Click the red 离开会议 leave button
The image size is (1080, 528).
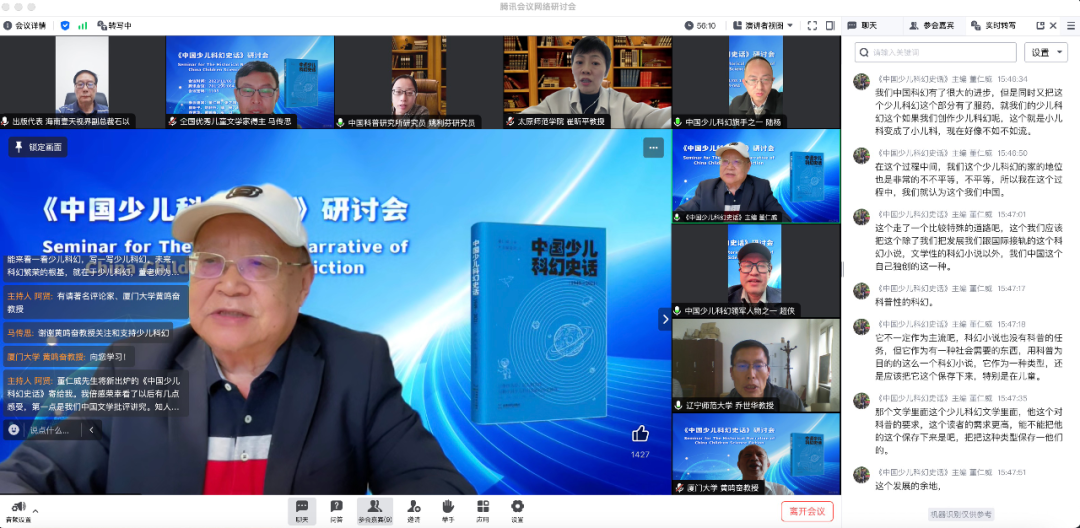(x=806, y=511)
